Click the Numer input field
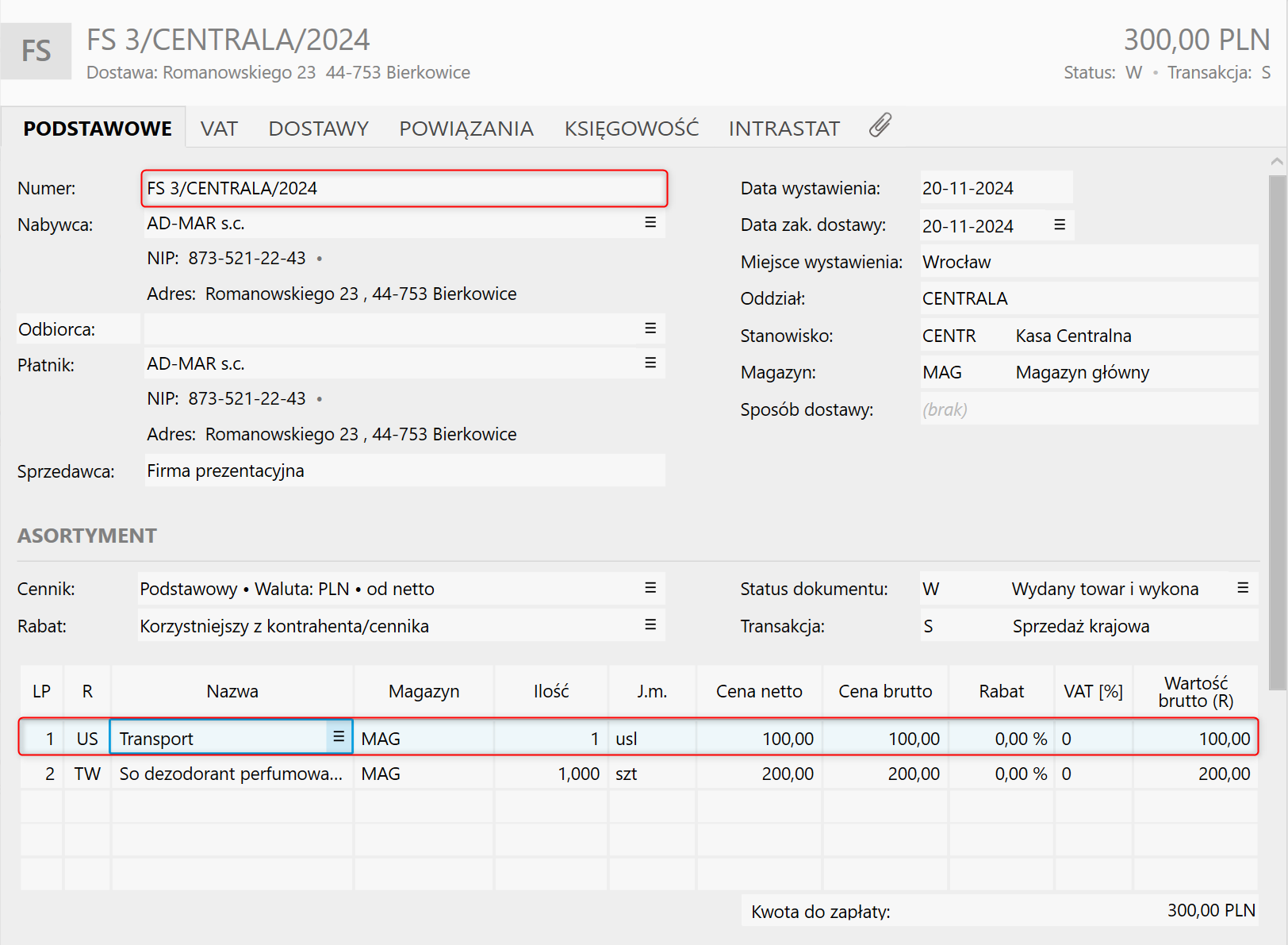This screenshot has height=945, width=1288. pyautogui.click(x=404, y=189)
